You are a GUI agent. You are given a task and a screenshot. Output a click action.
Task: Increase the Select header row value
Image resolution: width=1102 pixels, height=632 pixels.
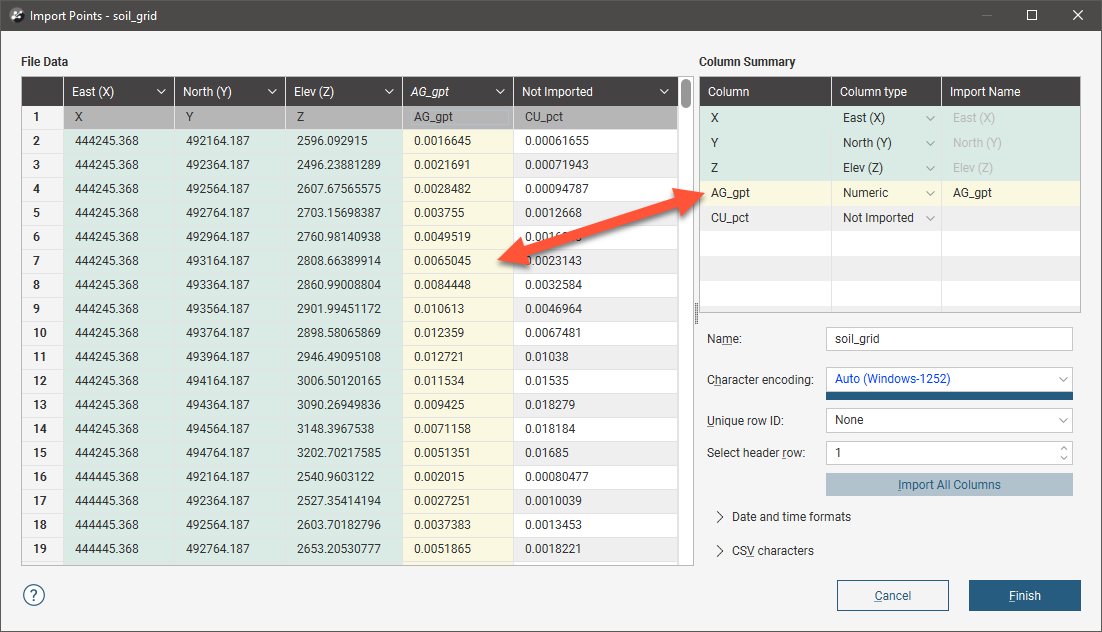(x=1064, y=448)
